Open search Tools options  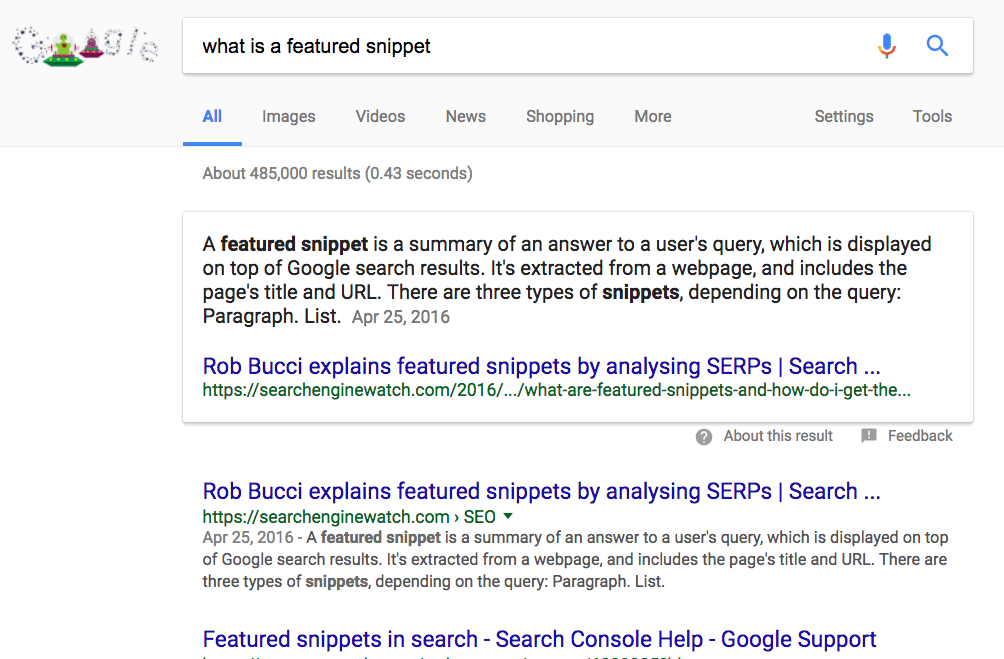coord(932,117)
